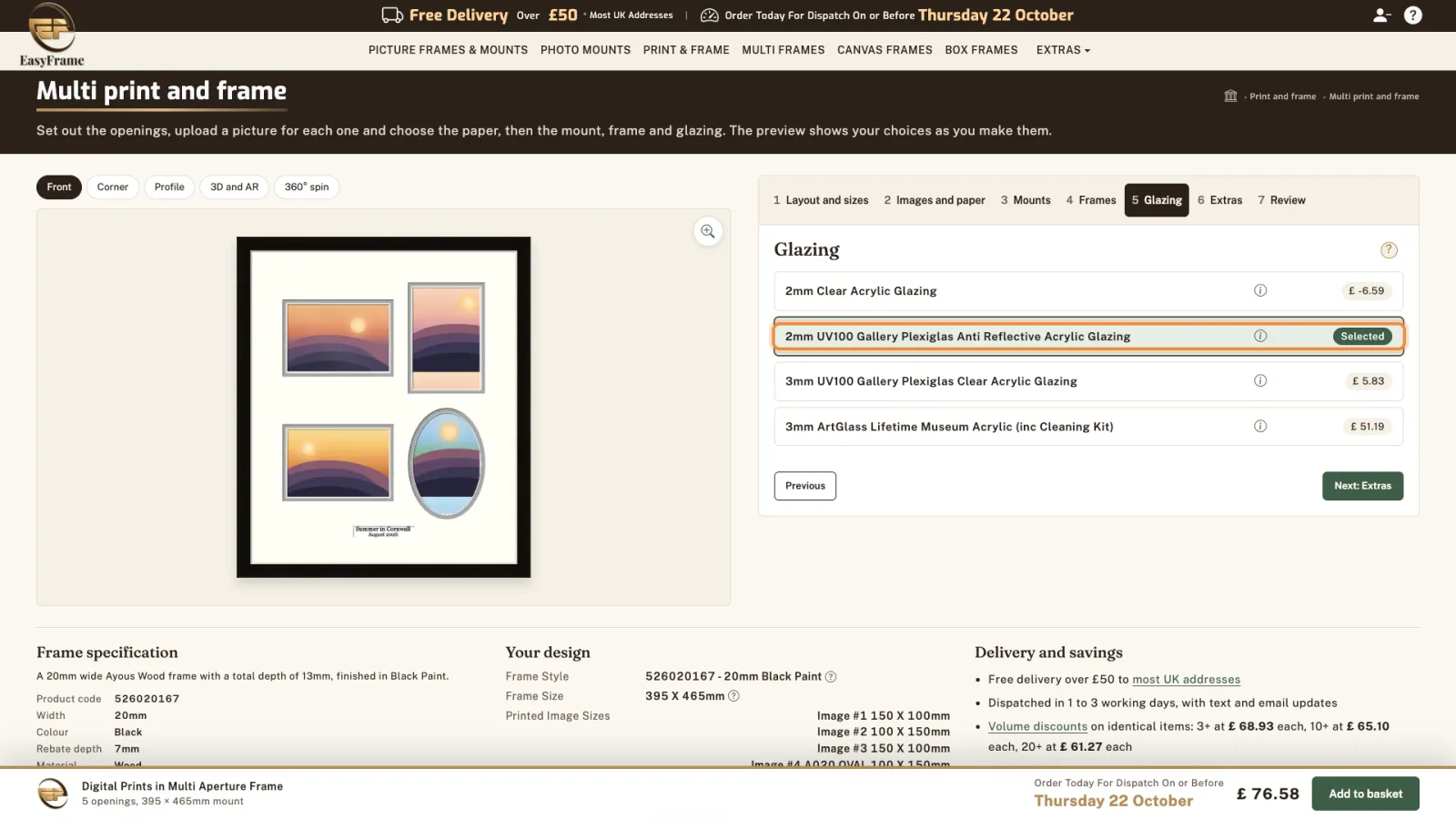Click the home breadcrumb icon

(1230, 96)
